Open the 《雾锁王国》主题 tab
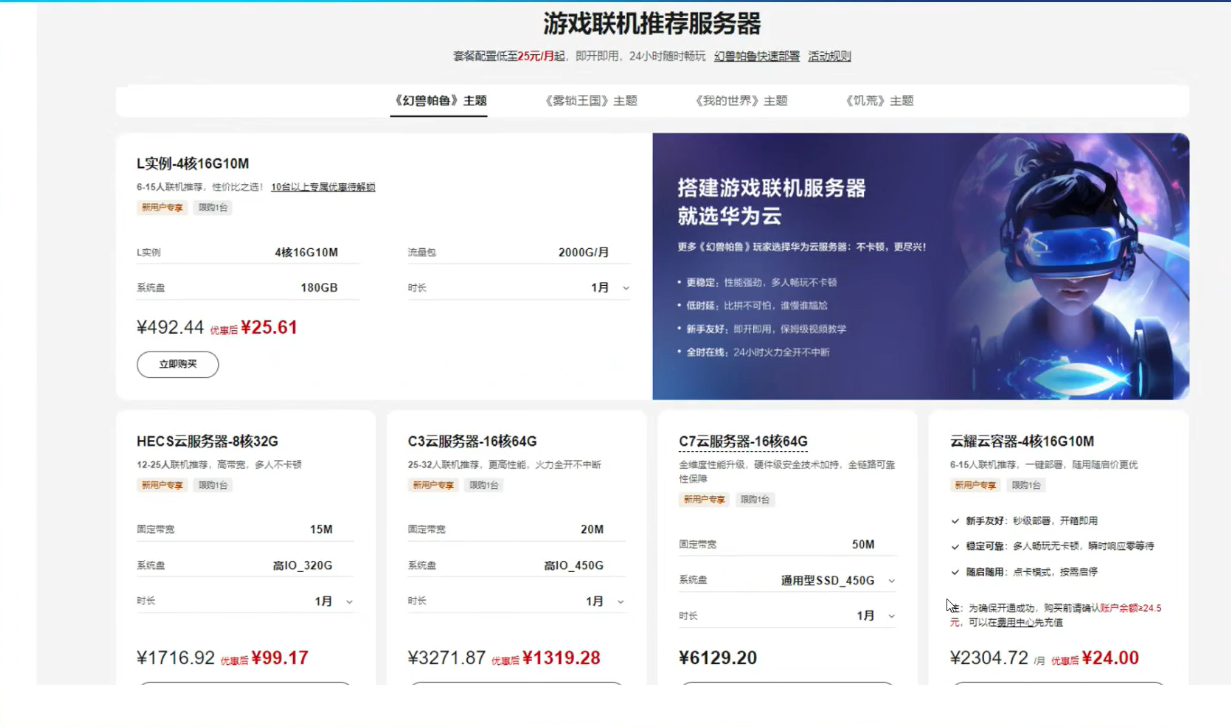Viewport: 1231px width, 728px height. [x=590, y=101]
